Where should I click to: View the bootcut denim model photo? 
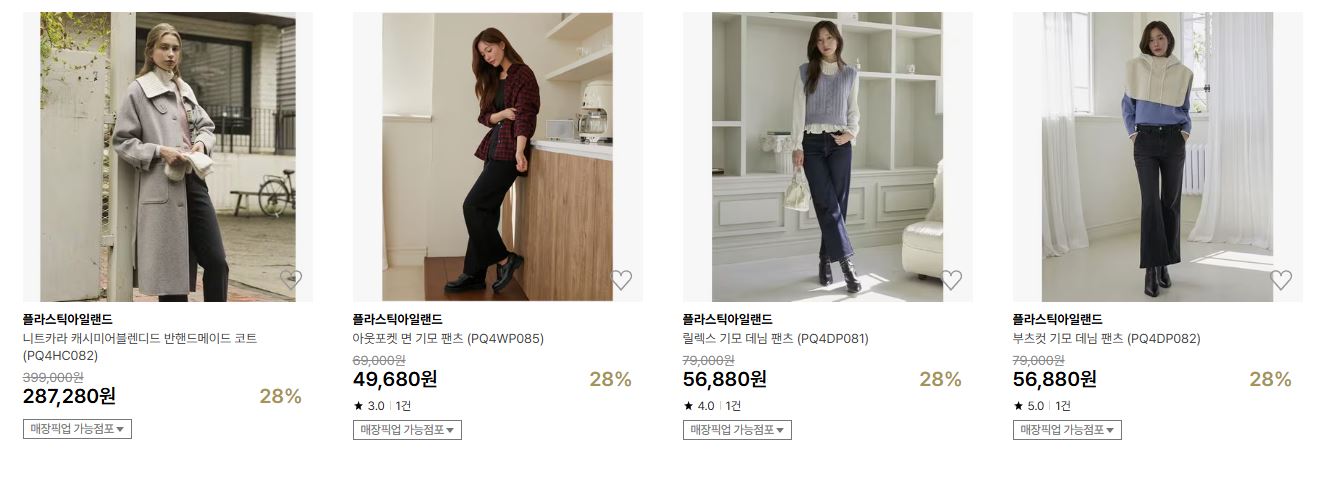[1158, 157]
